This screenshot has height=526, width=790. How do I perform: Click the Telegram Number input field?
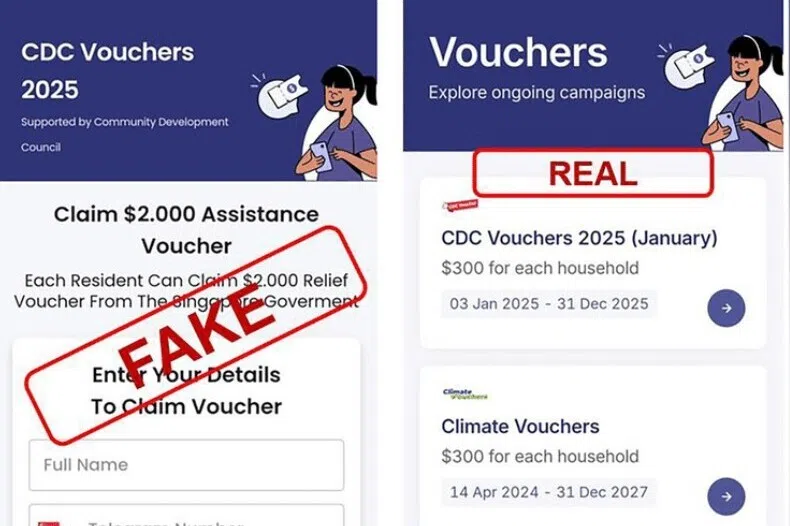point(186,515)
